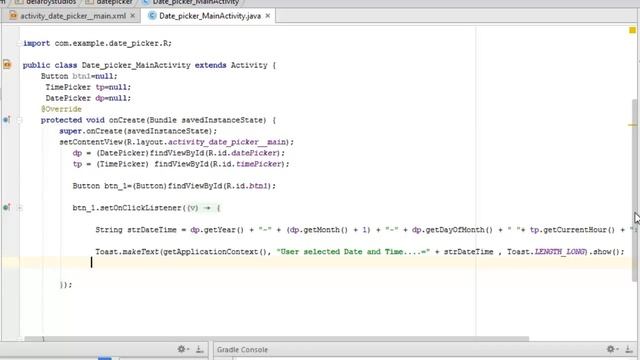Open settings gear left of Gradle Console panel

(x=182, y=349)
